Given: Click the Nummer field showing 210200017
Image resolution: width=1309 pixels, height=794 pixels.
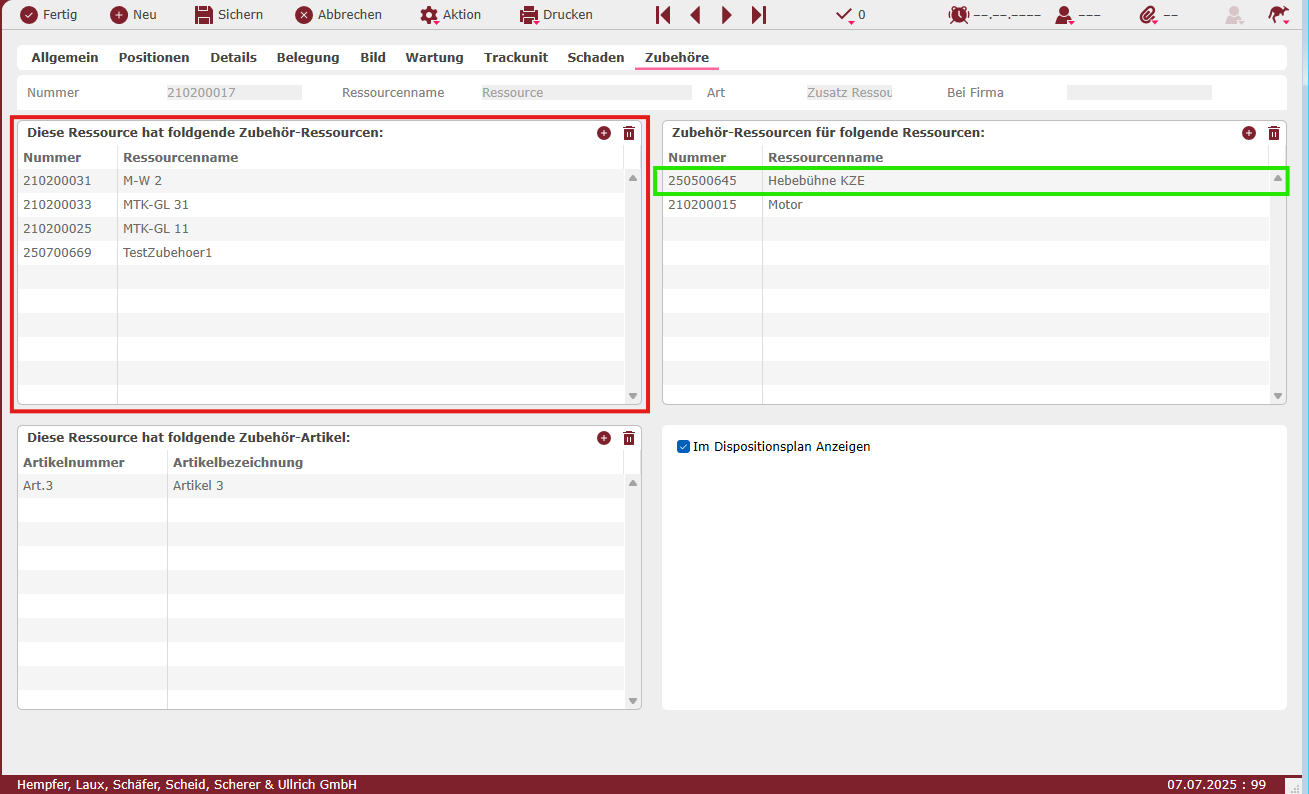Looking at the screenshot, I should tap(234, 92).
